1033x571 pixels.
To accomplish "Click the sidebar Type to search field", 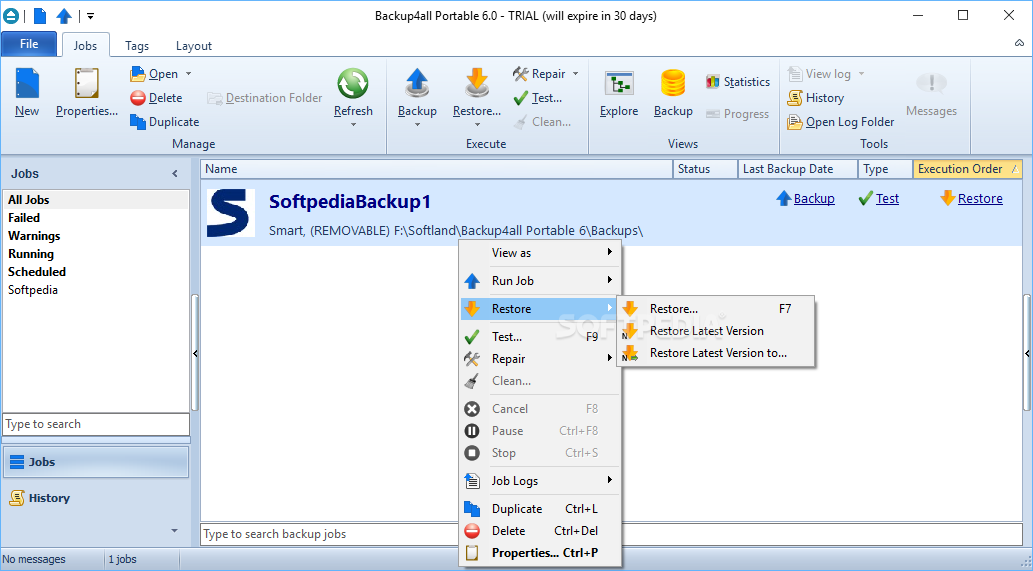I will (x=96, y=424).
